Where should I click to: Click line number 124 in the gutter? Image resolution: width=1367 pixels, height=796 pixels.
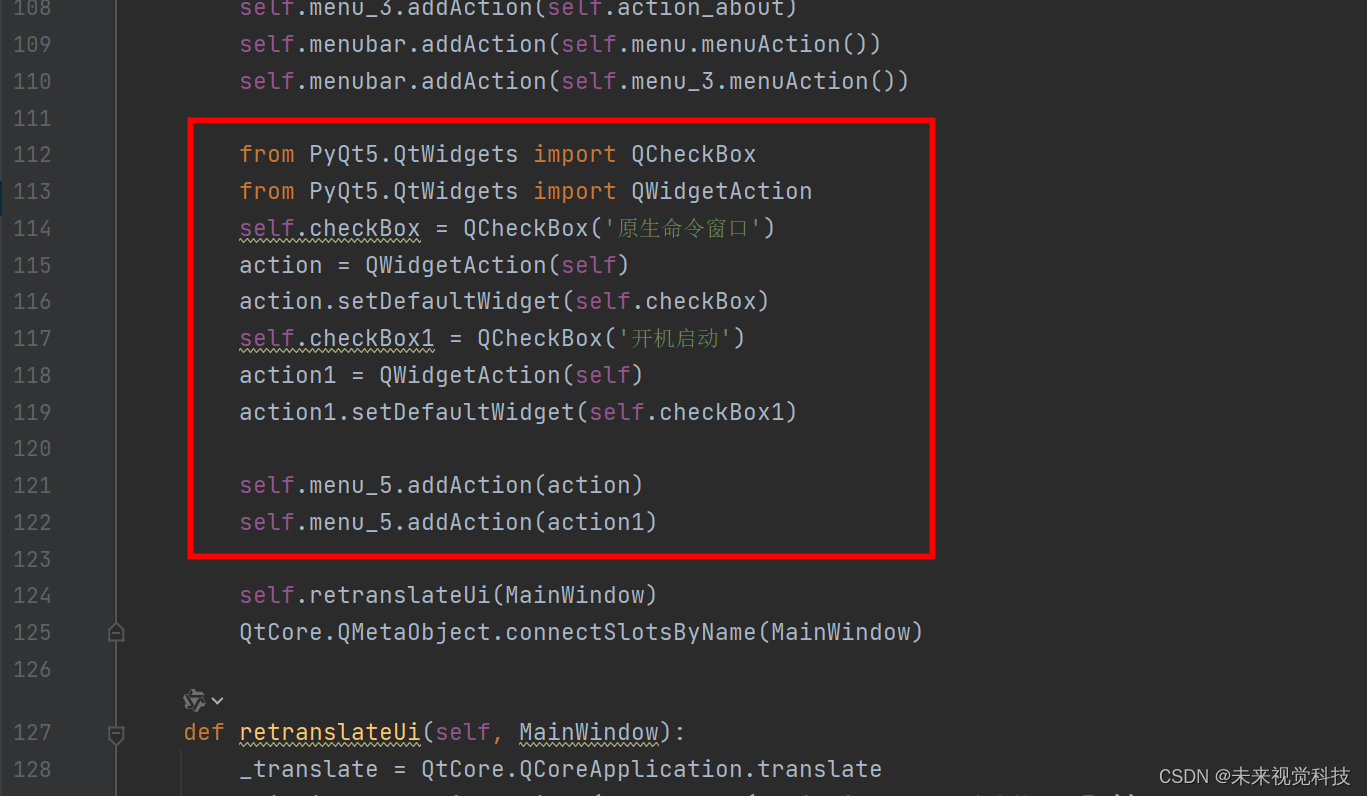(32, 595)
